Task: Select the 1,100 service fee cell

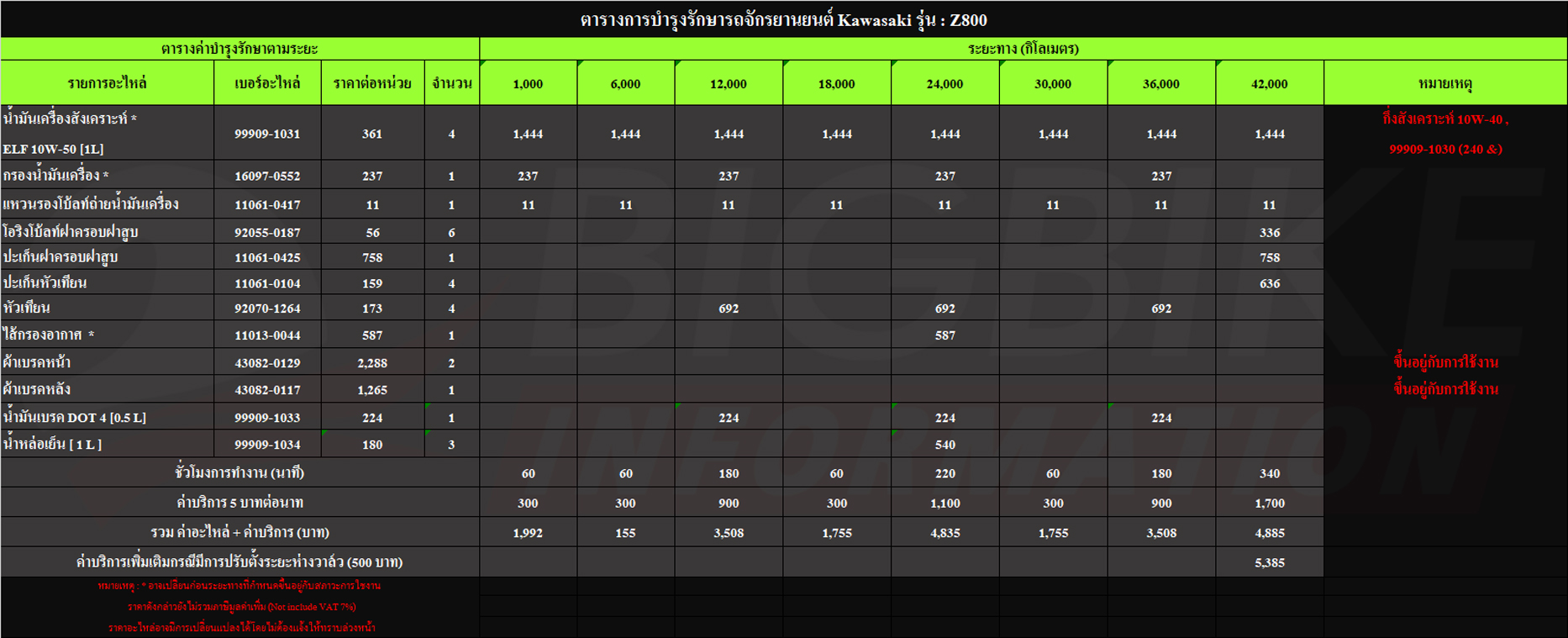Action: (945, 503)
